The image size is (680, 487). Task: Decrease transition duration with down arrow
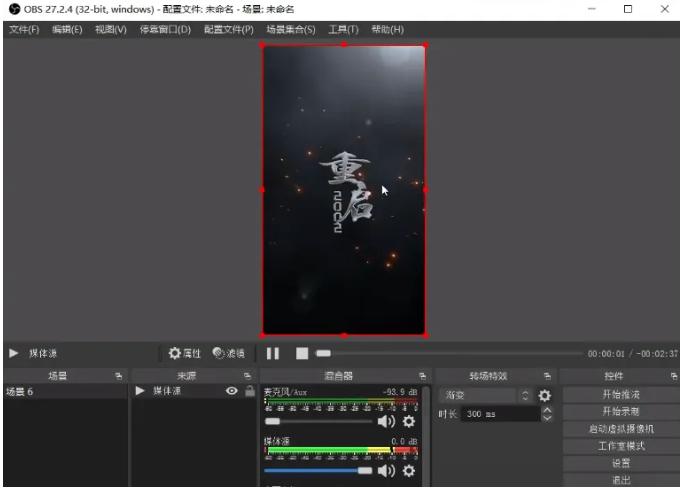(x=547, y=418)
